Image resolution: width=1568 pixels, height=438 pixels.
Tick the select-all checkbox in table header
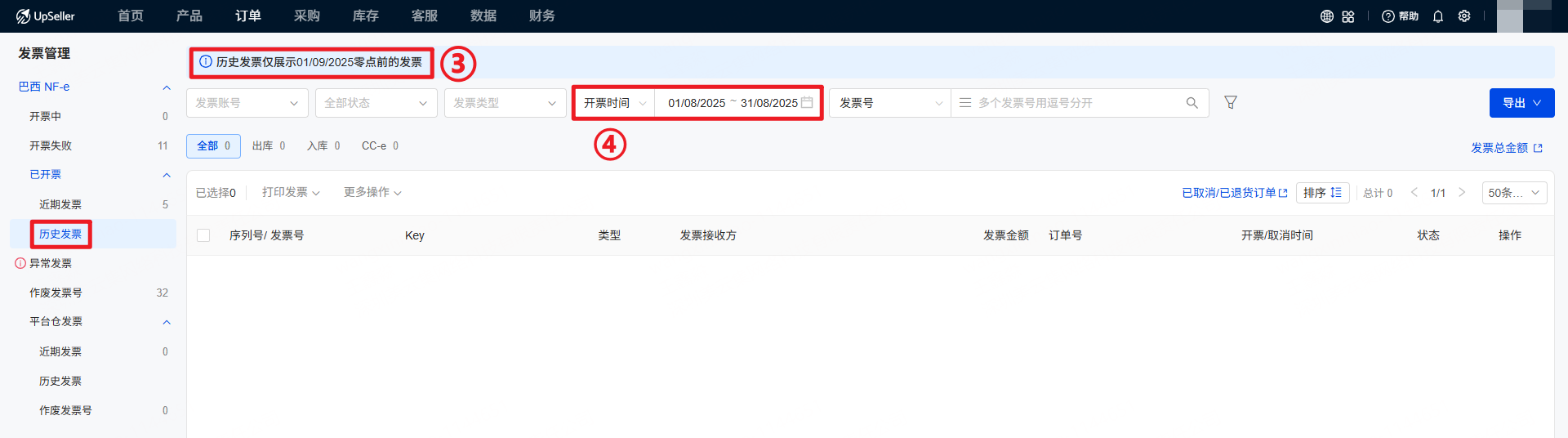[x=203, y=235]
